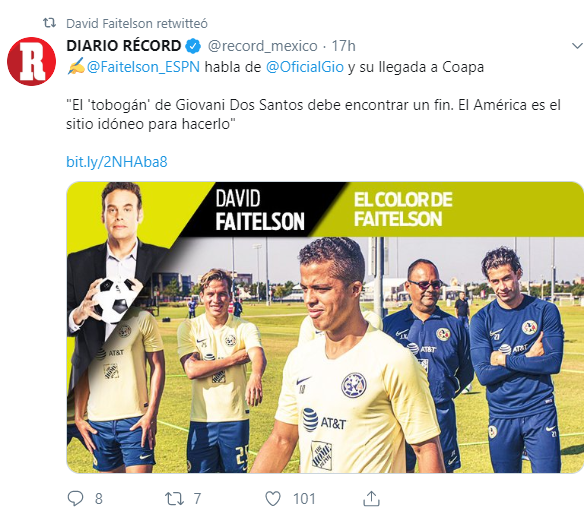This screenshot has height=513, width=584.
Task: Open the DIARIO RÉCORD profile name
Action: [x=124, y=46]
